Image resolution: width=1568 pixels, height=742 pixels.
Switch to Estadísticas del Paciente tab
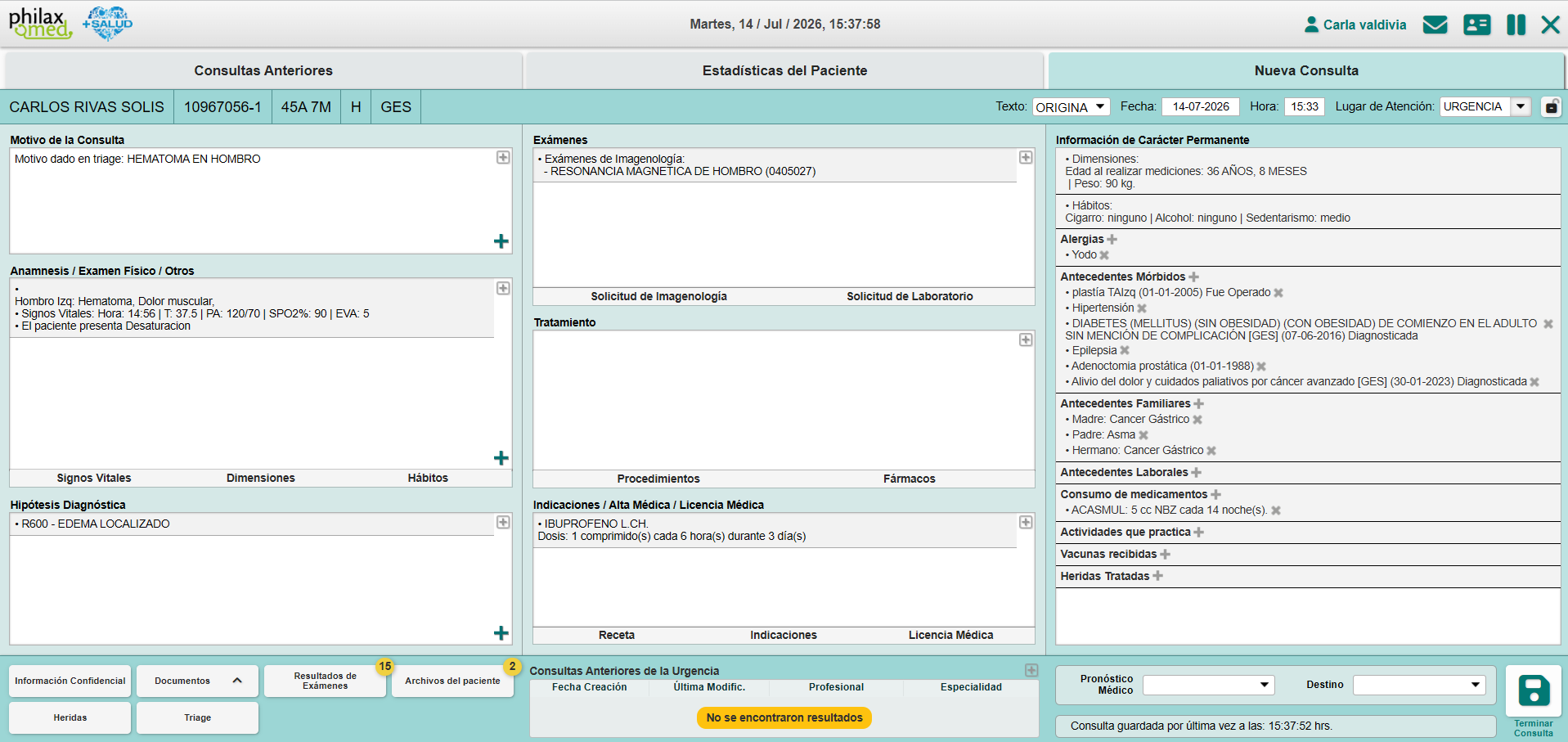(x=784, y=70)
